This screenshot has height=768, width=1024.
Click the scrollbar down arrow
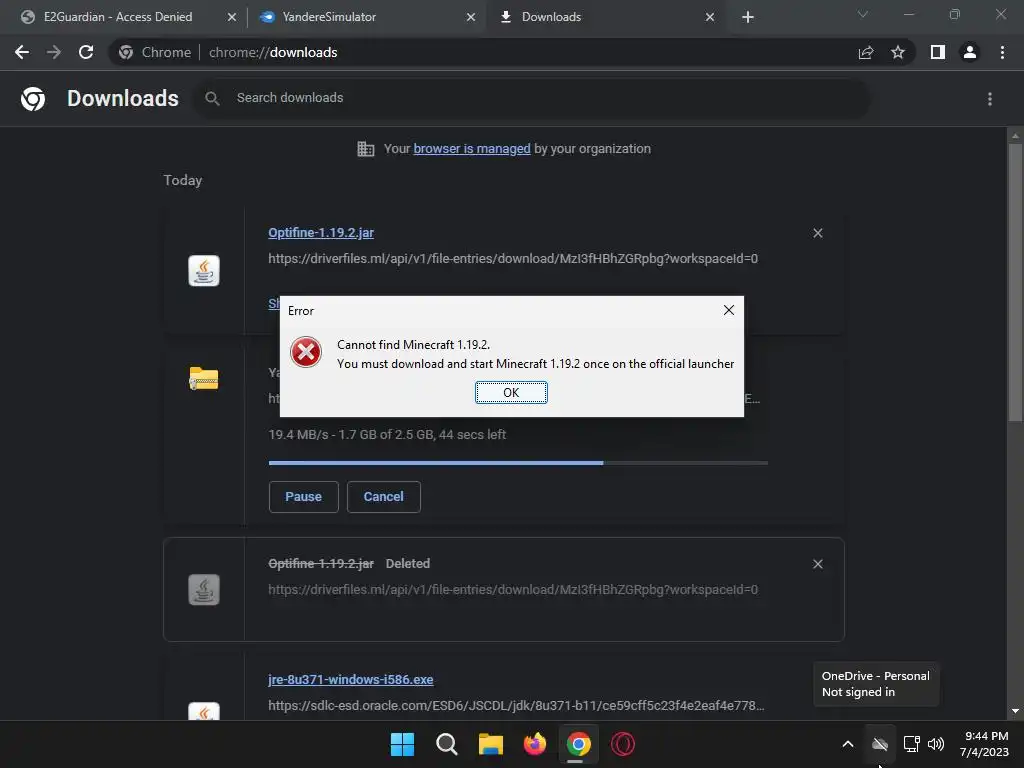(x=1015, y=712)
